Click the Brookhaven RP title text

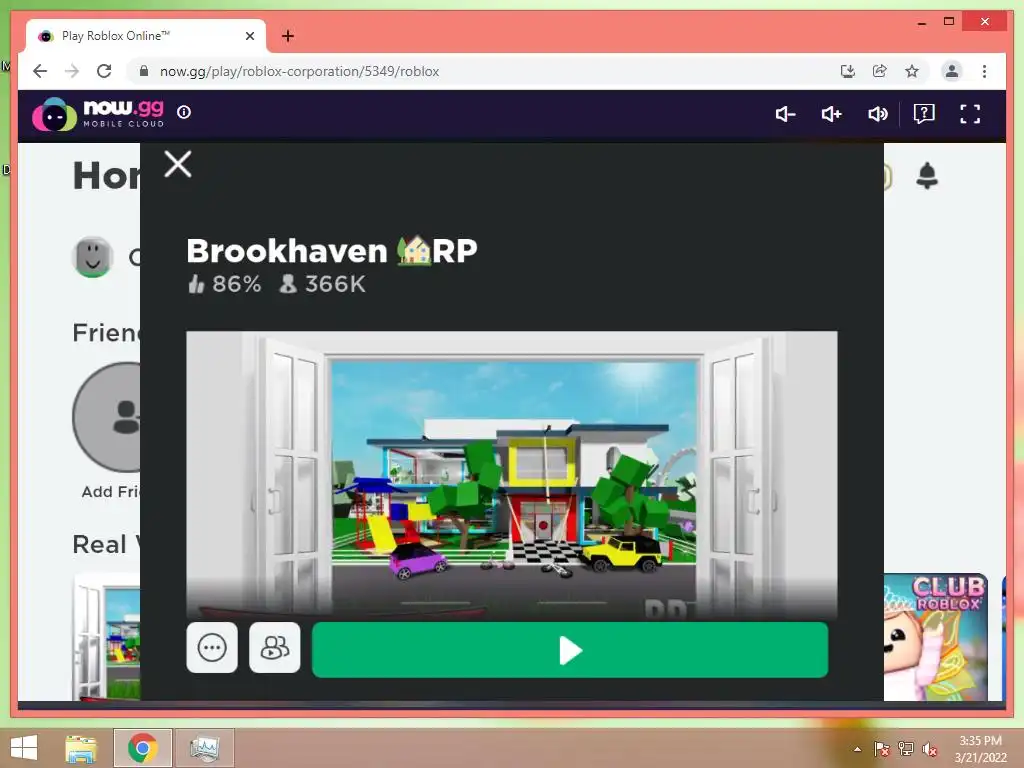332,251
